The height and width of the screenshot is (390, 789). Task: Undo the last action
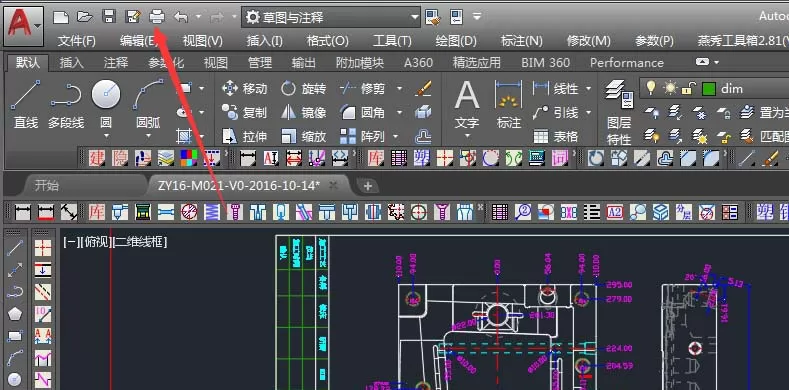coord(181,17)
